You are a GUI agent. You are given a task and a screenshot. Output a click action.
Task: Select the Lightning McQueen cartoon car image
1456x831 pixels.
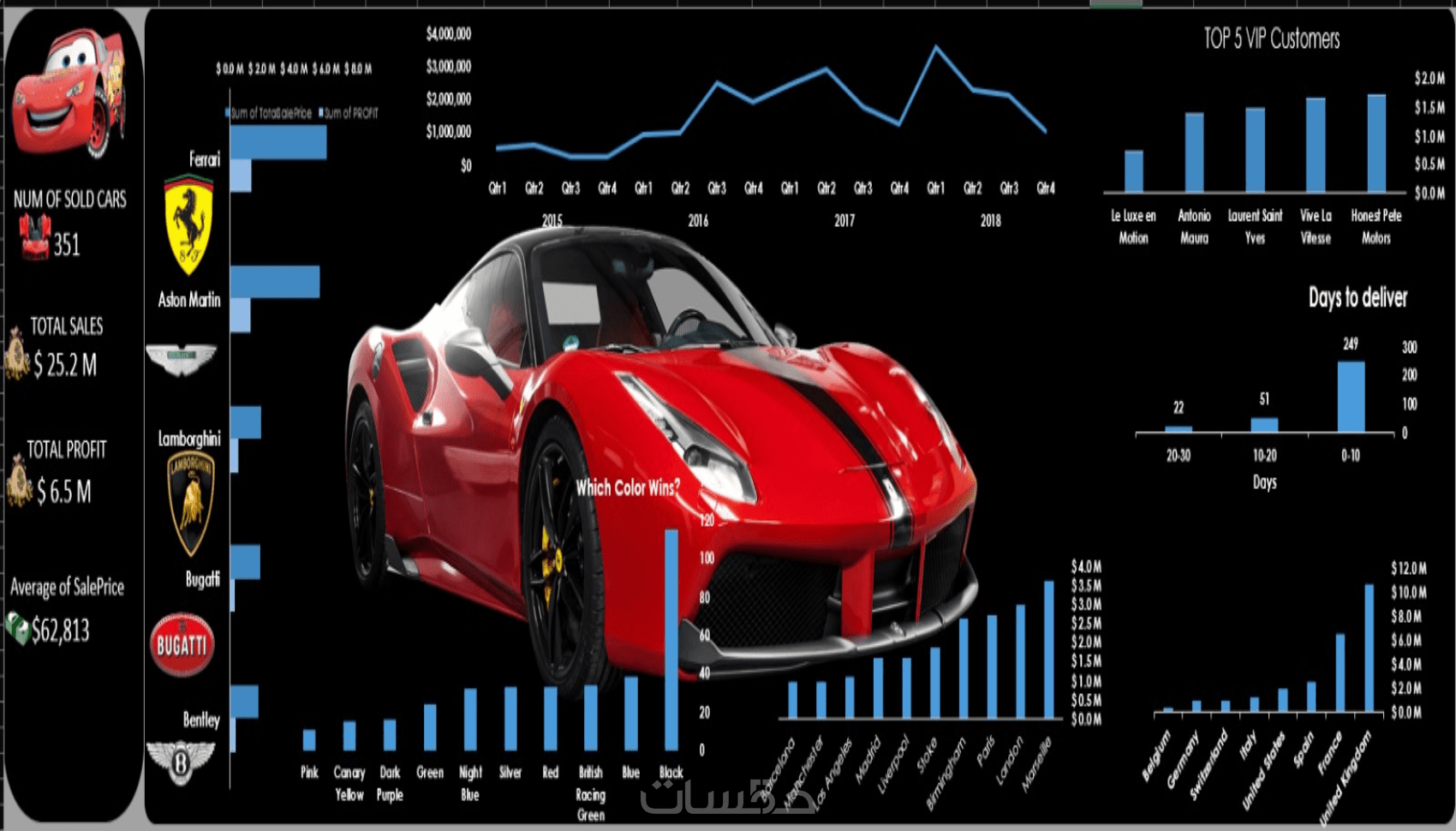69,93
